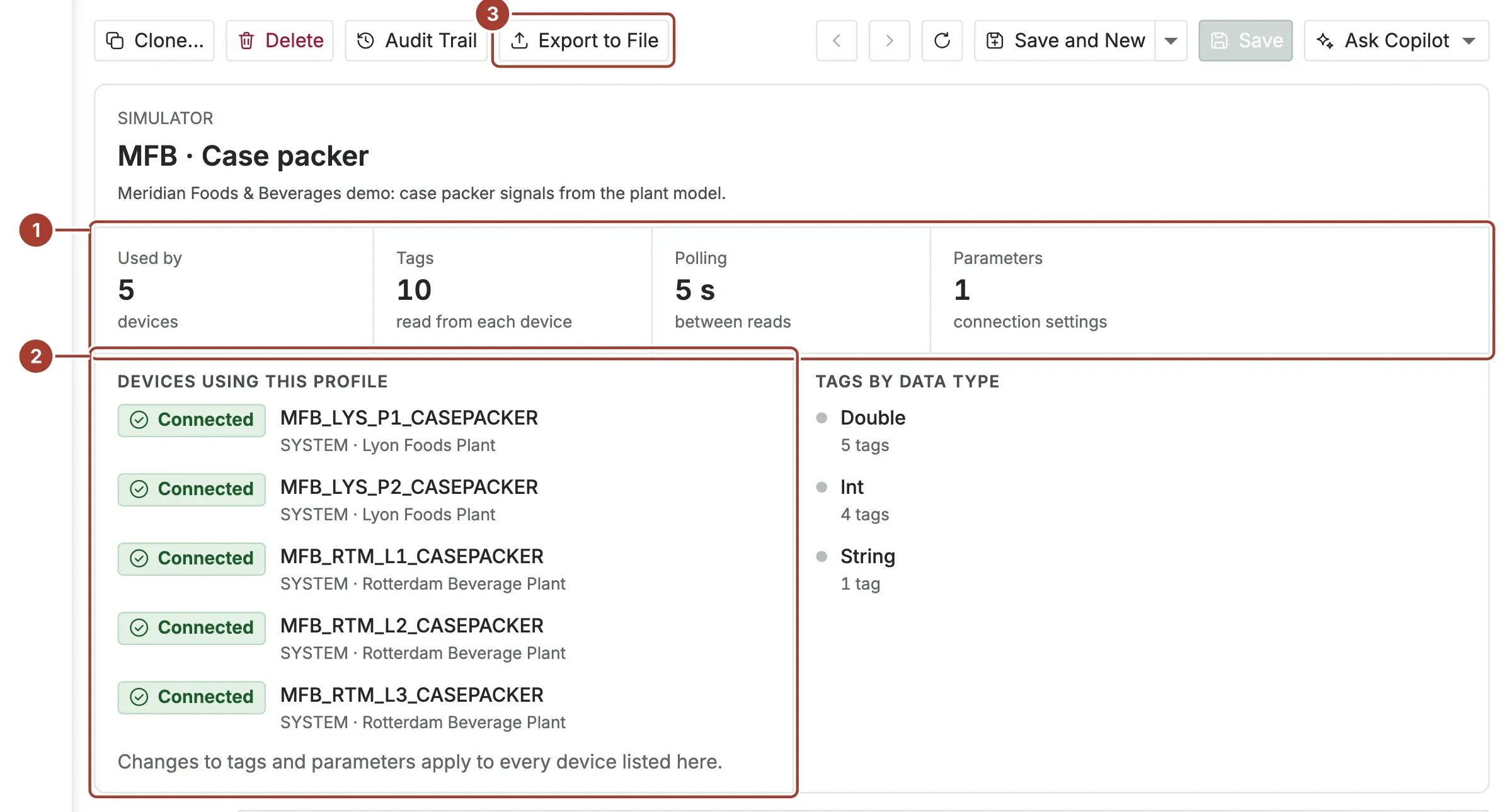Click the Tags 10 stat
The width and height of the screenshot is (1512, 812).
click(x=512, y=289)
